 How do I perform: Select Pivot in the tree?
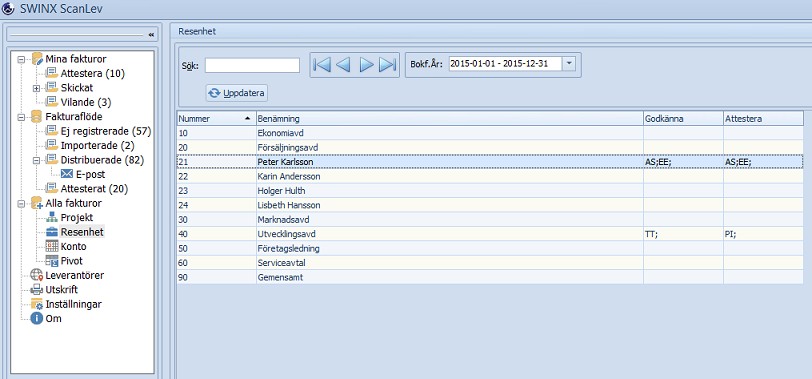(x=71, y=261)
